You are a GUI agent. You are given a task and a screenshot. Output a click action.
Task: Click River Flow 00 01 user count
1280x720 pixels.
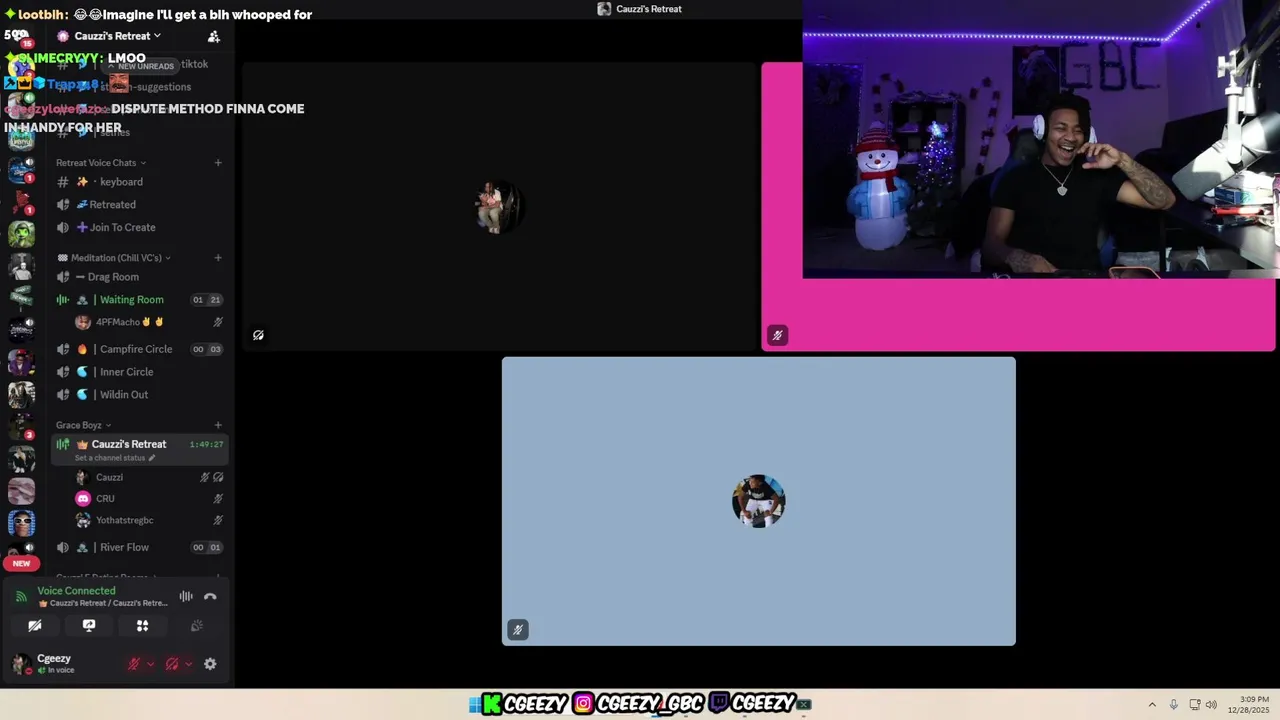207,548
